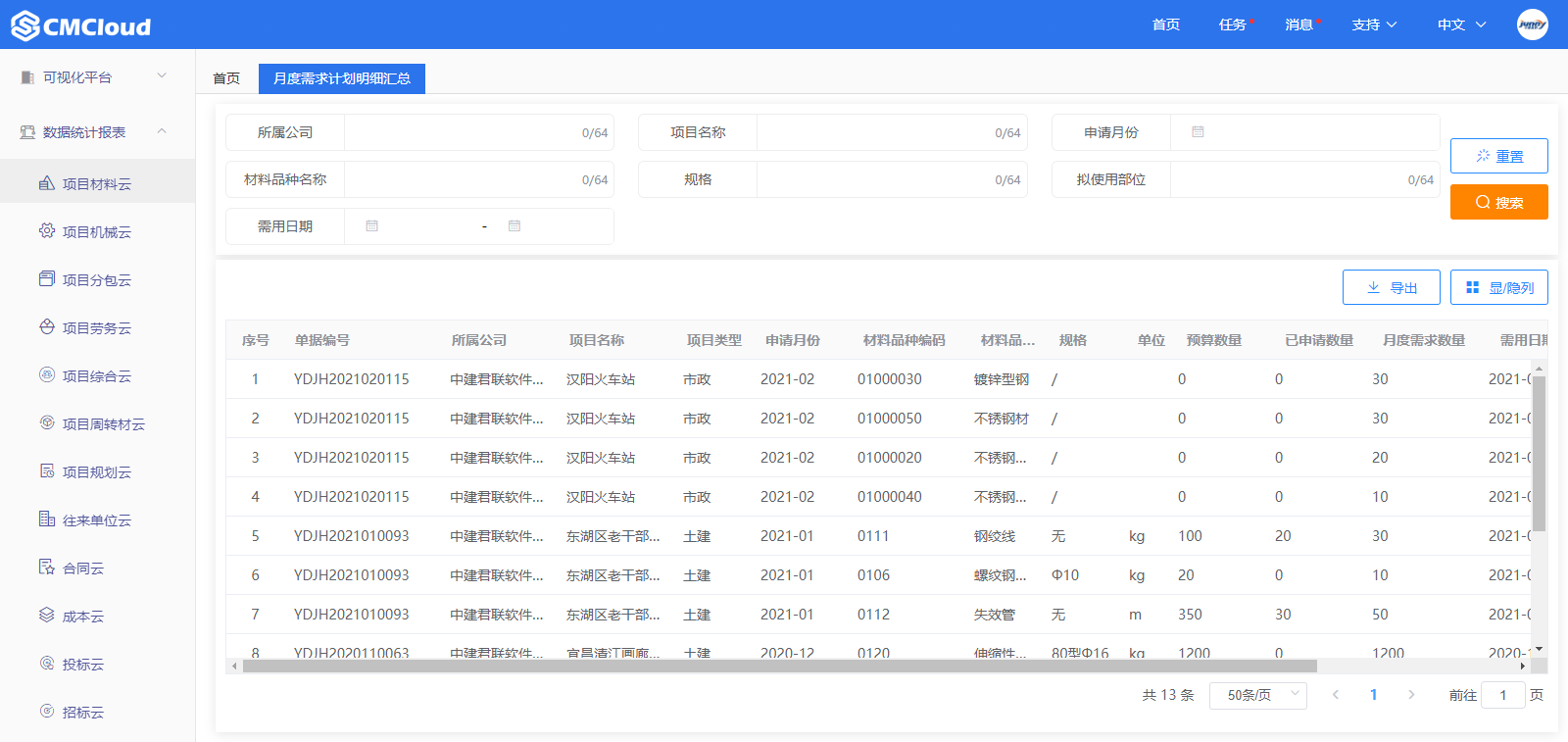Click 往来单位云 building icon

[x=47, y=519]
